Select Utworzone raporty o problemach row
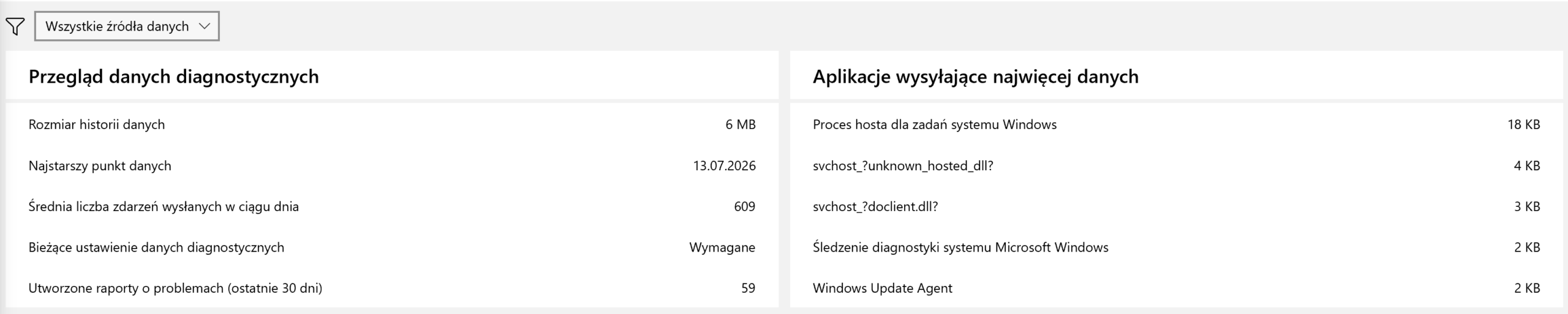This screenshot has height=314, width=1568. click(392, 288)
